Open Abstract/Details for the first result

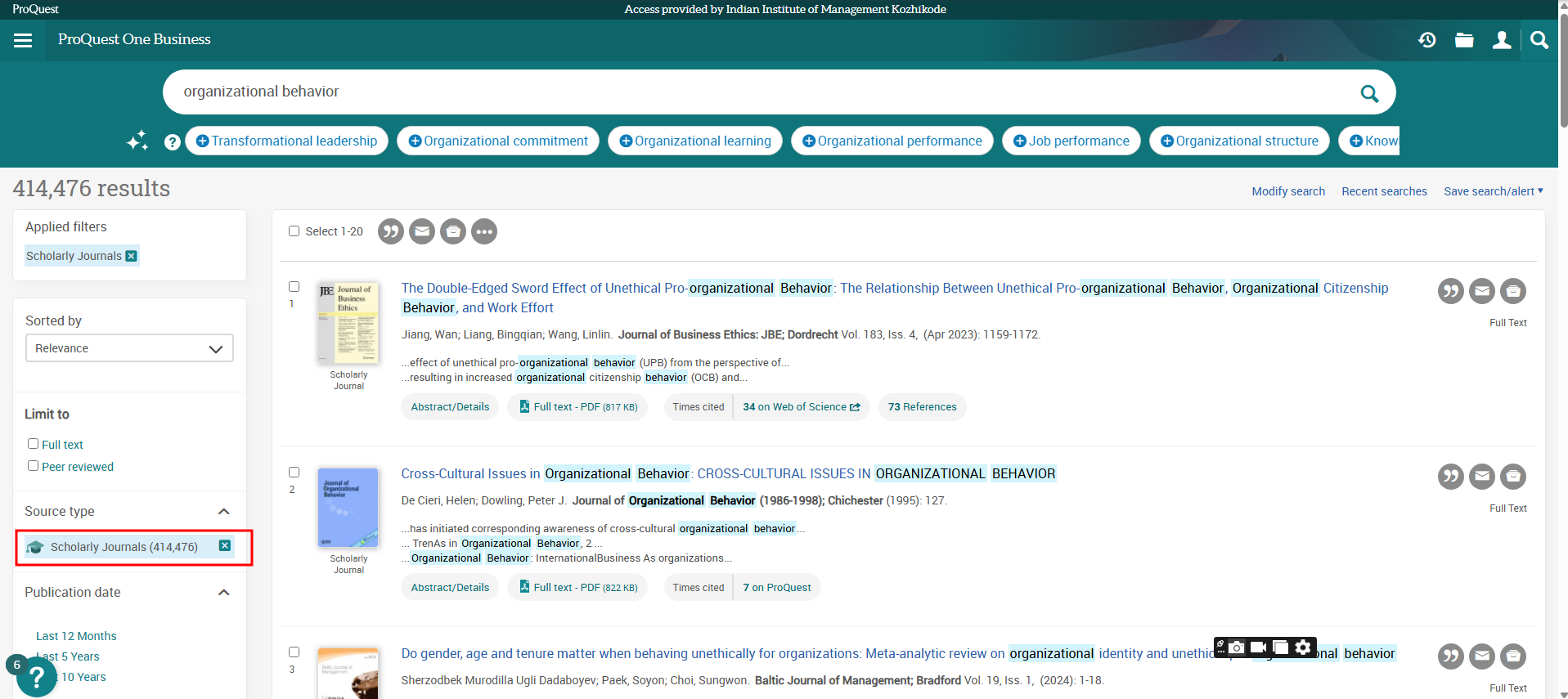[450, 407]
